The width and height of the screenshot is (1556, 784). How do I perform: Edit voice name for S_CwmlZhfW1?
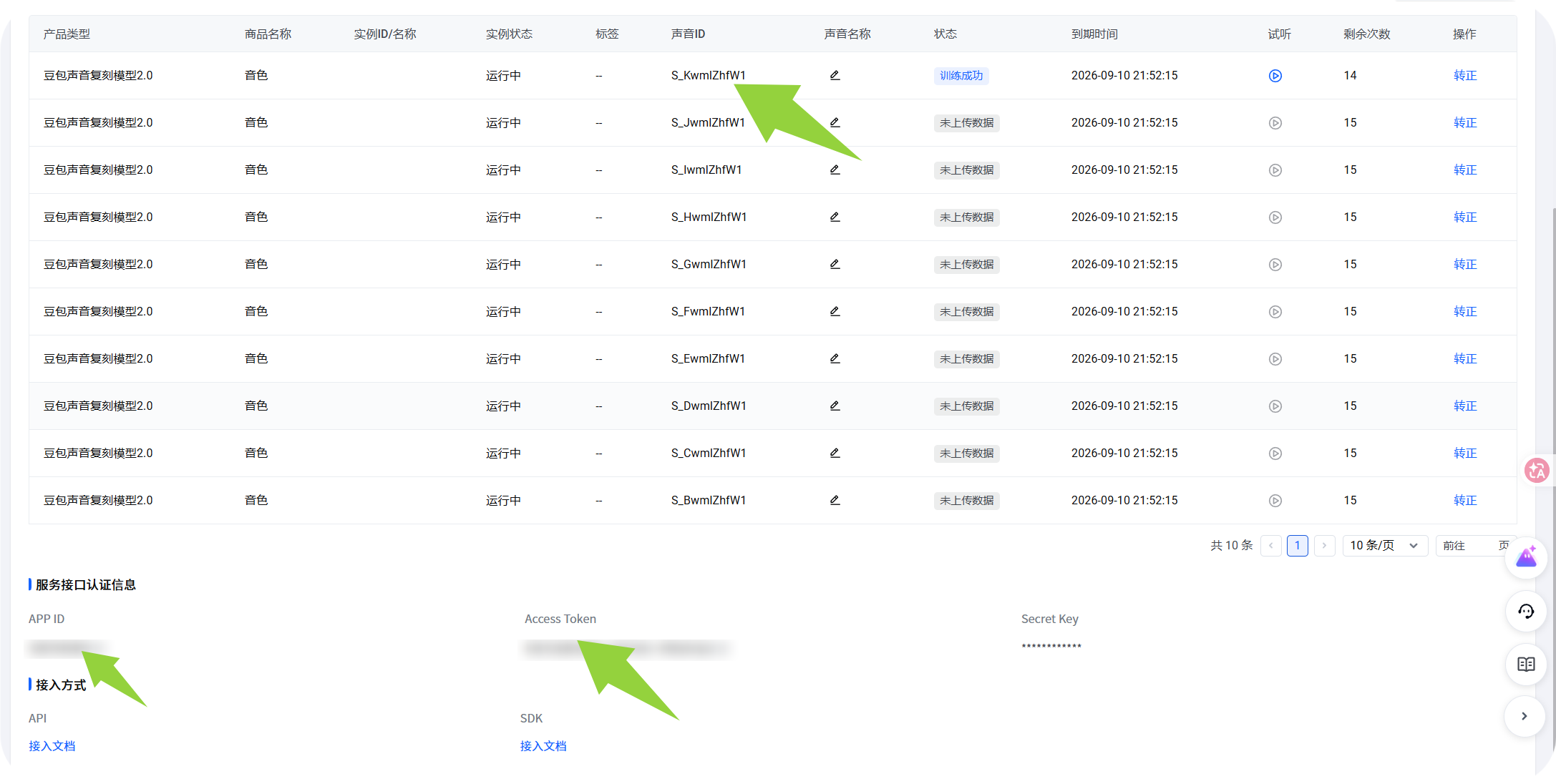[x=835, y=453]
